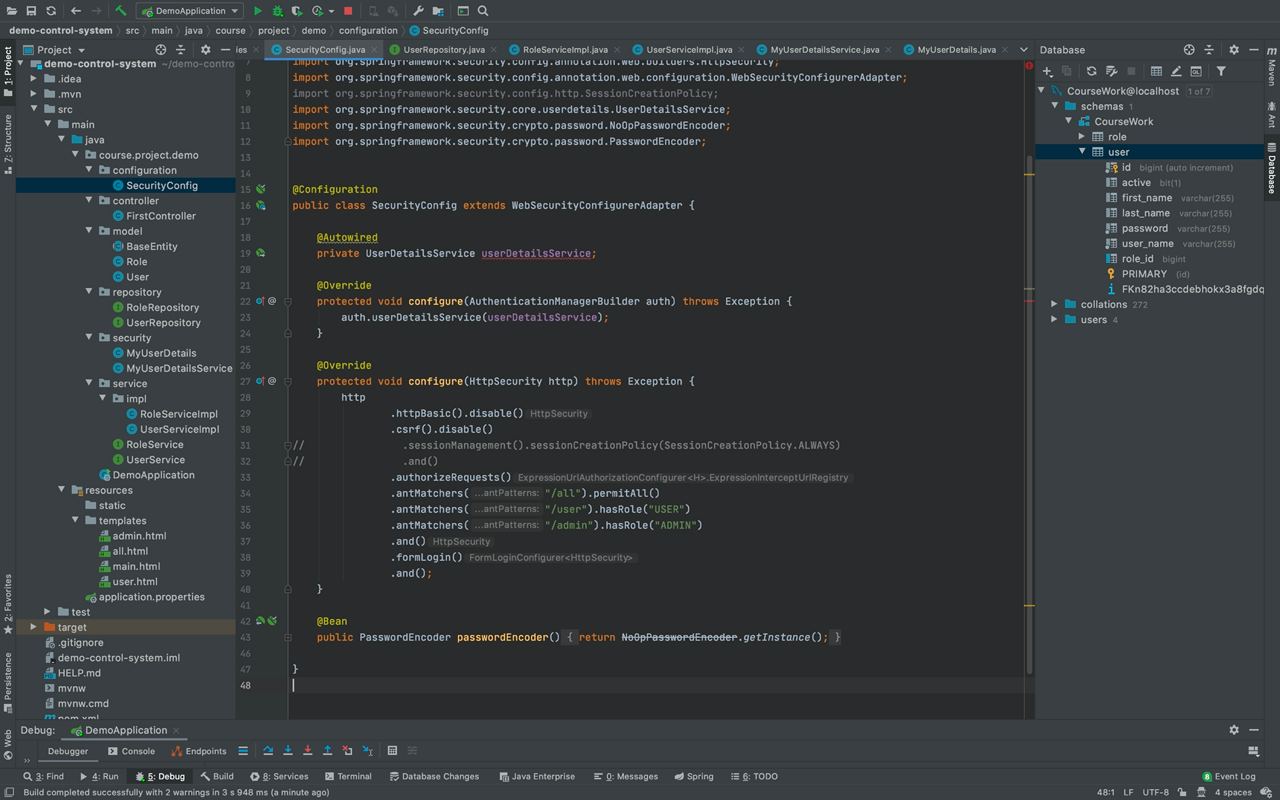Step into using the blue down-arrow debug icon

click(x=288, y=750)
